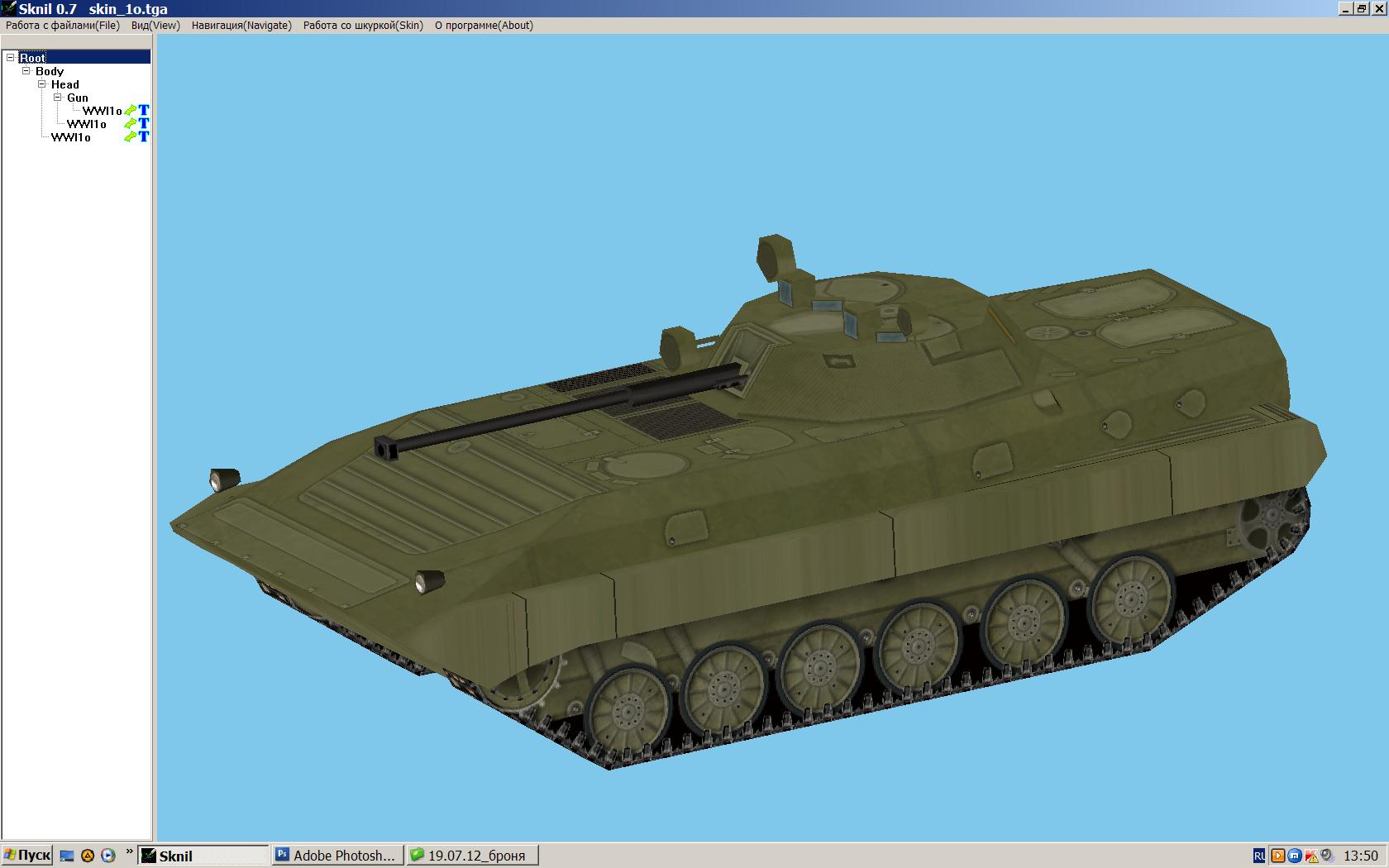Open the Вид(View) menu

155,26
